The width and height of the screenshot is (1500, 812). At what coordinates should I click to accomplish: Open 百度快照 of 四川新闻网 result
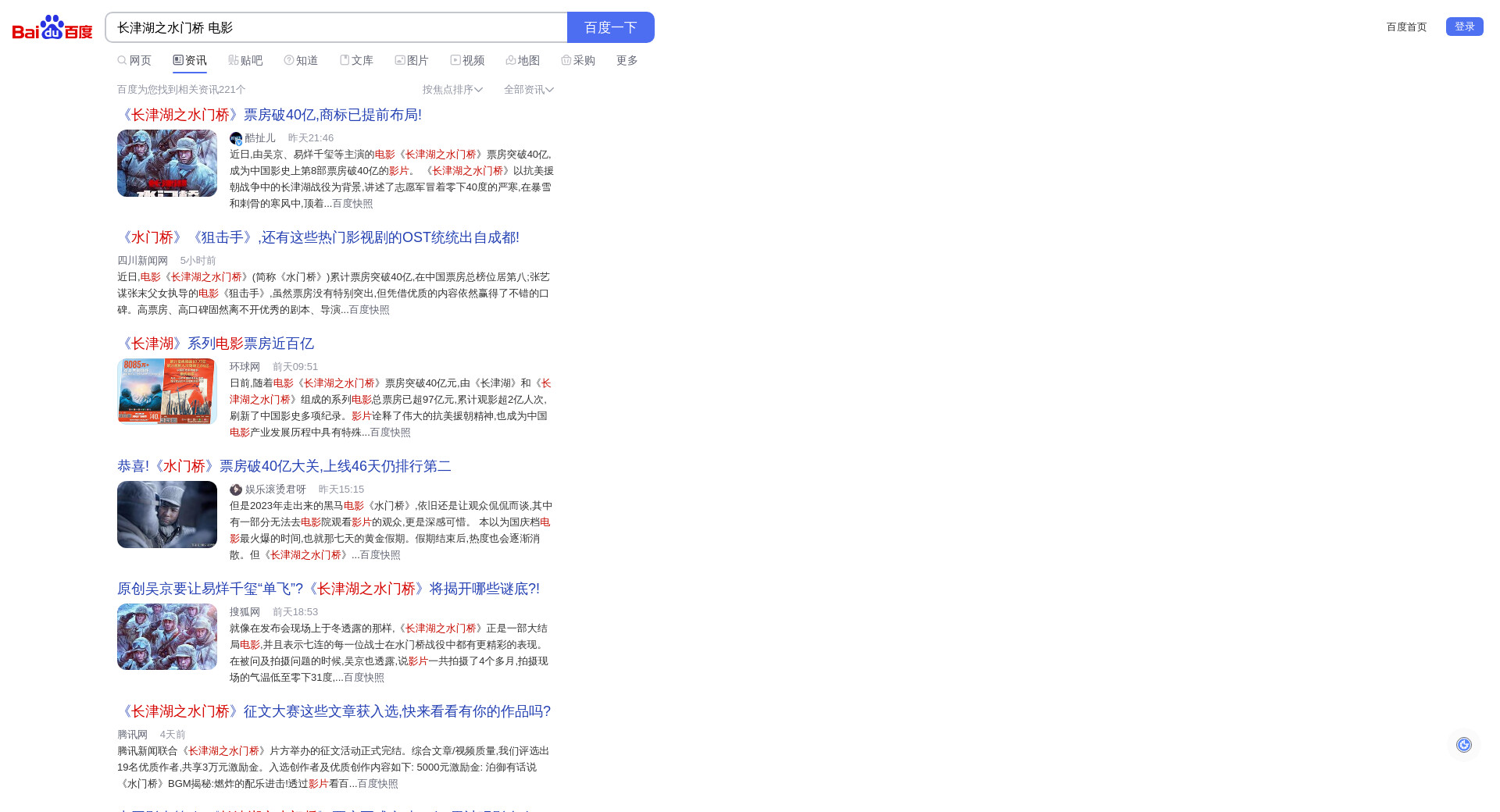[x=369, y=310]
